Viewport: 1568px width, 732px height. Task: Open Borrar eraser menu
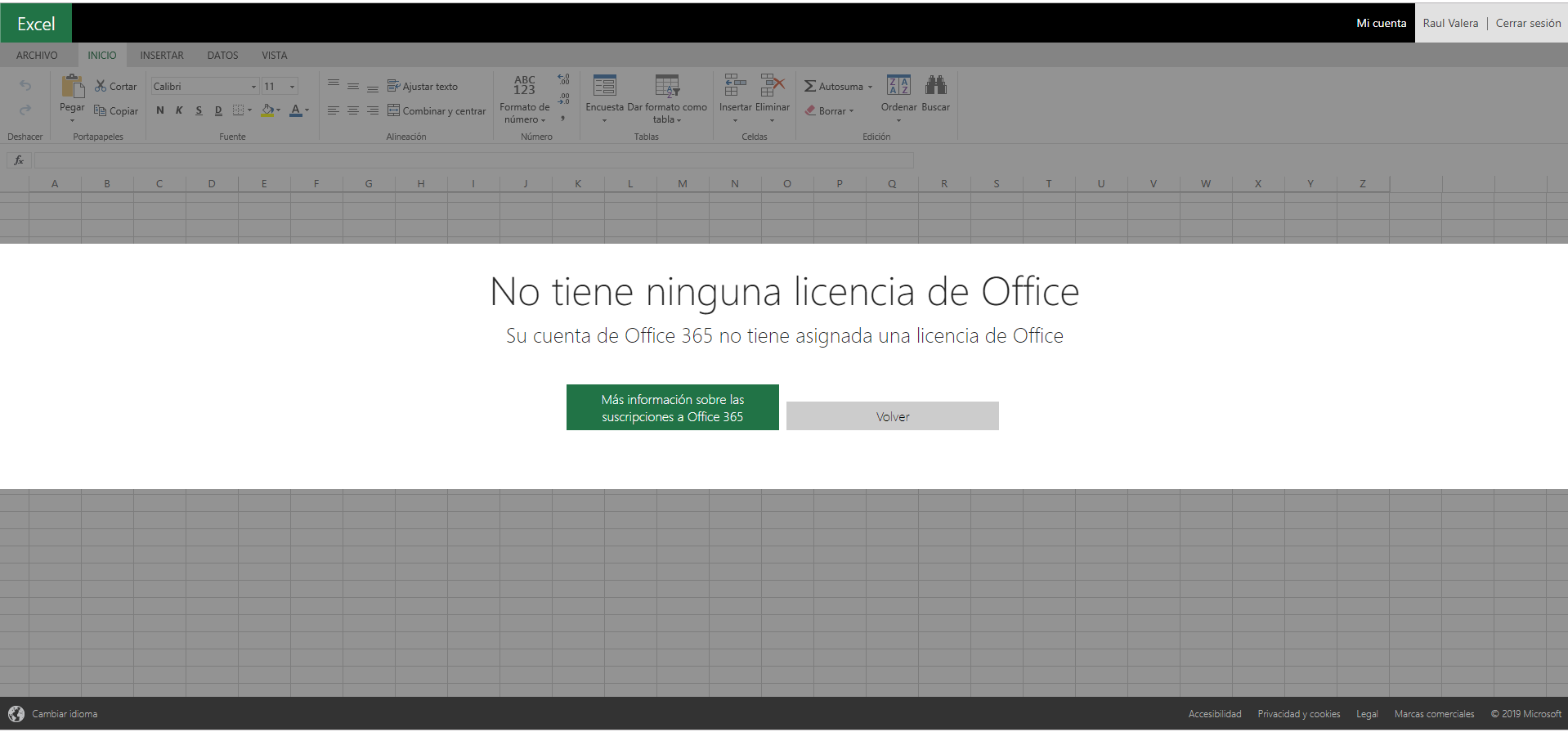(x=830, y=110)
